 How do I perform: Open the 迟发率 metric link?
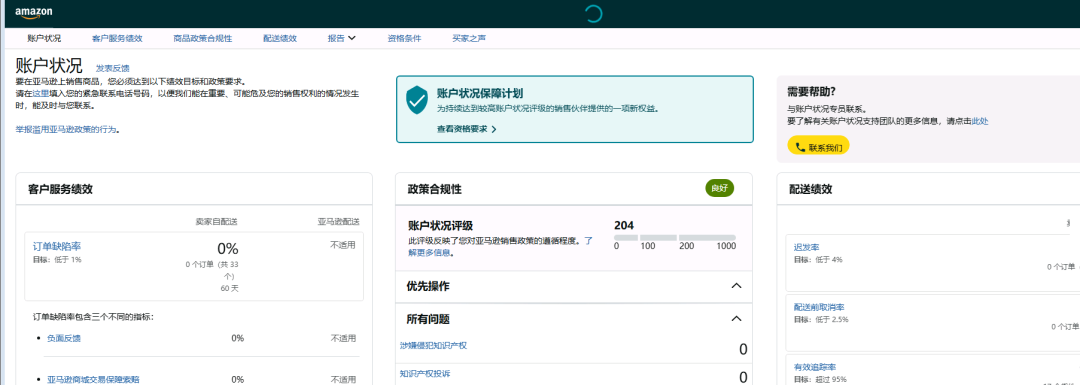coord(806,247)
